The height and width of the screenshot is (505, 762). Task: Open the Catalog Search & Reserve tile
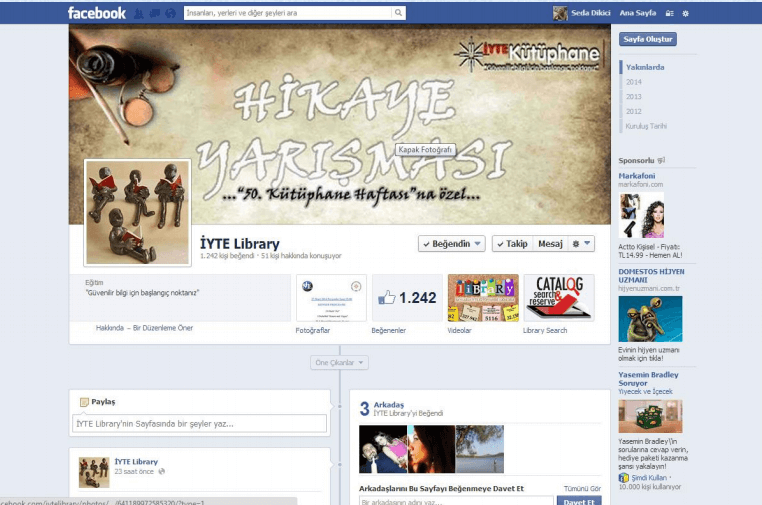559,297
